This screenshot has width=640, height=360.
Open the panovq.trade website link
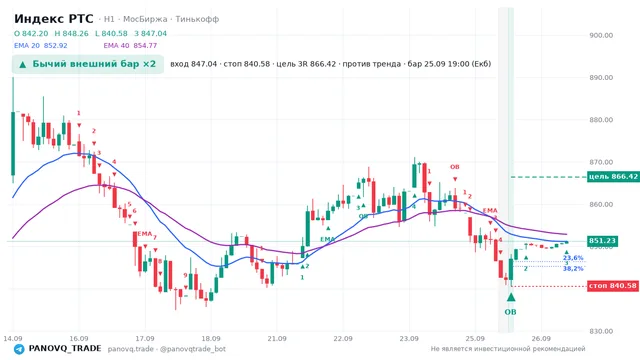[x=131, y=349]
